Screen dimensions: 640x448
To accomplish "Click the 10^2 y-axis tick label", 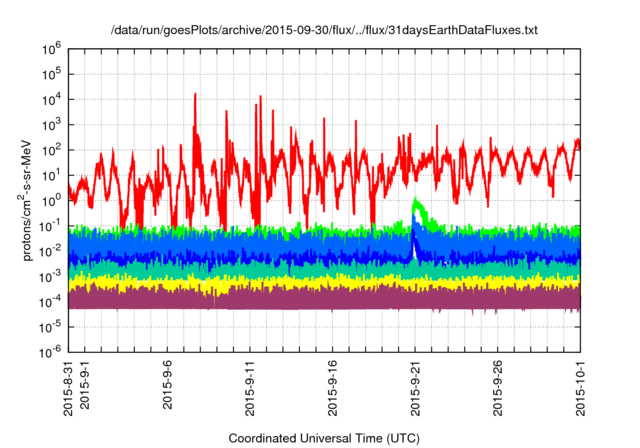I will (x=51, y=150).
